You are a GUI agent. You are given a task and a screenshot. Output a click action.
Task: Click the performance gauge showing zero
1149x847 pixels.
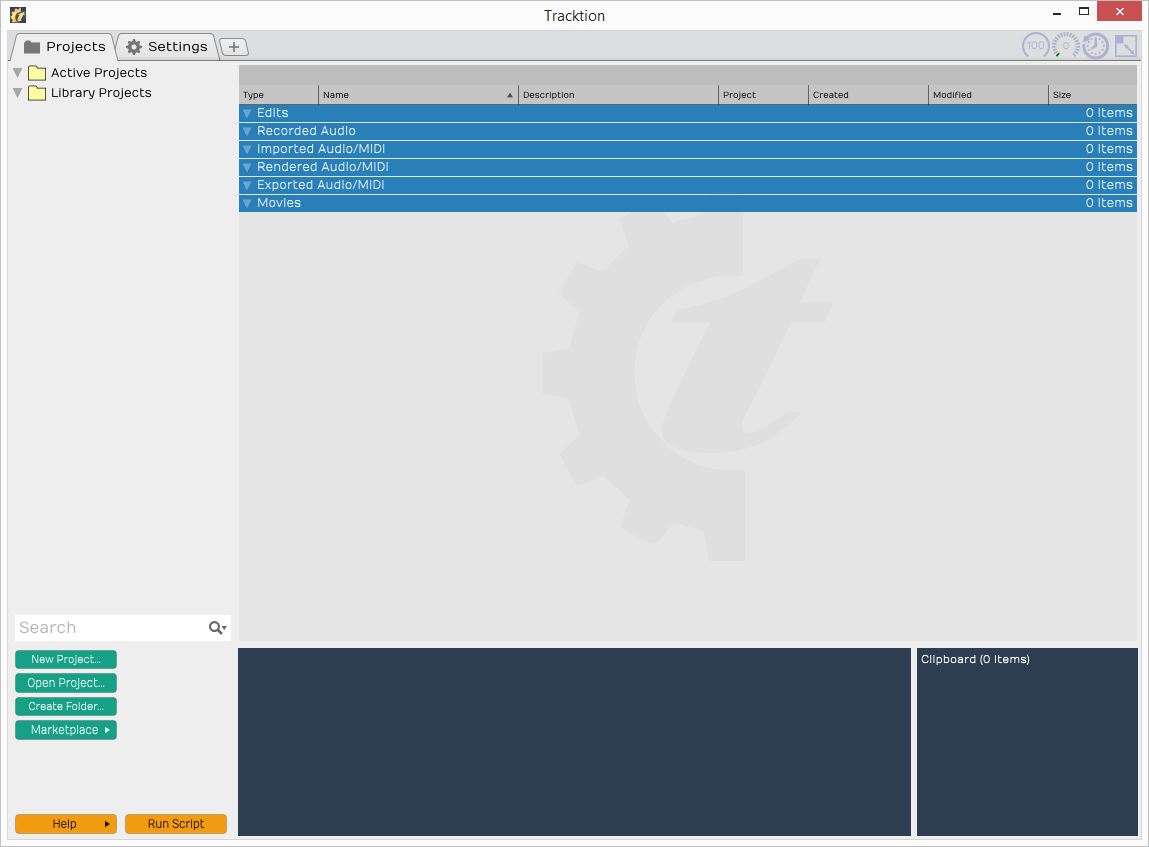click(1065, 45)
